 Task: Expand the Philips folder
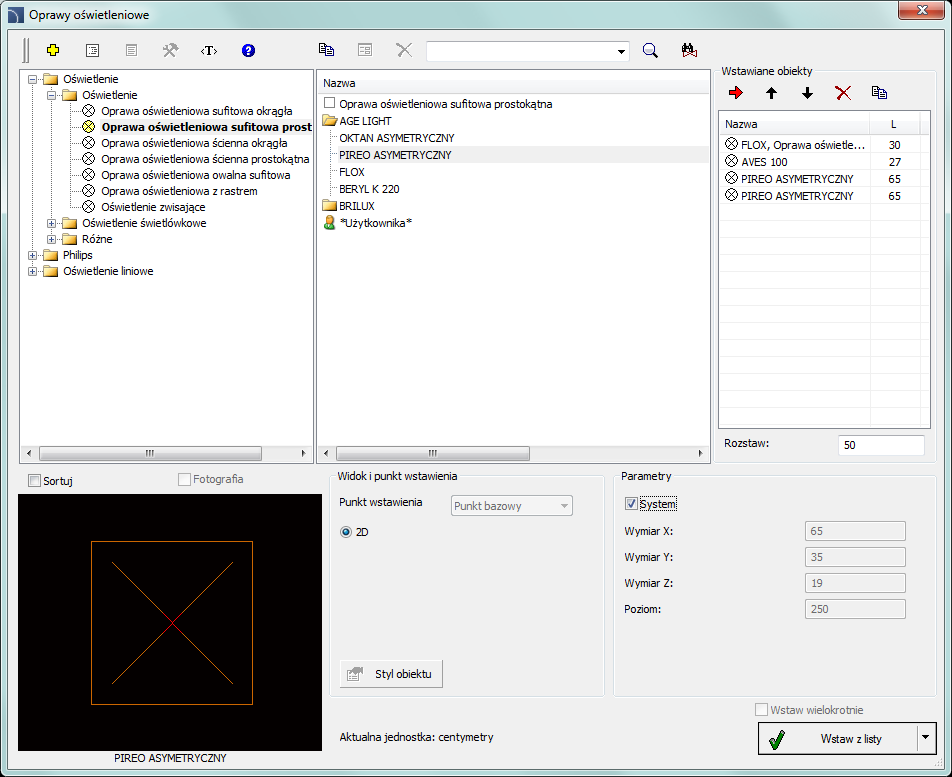coord(32,255)
